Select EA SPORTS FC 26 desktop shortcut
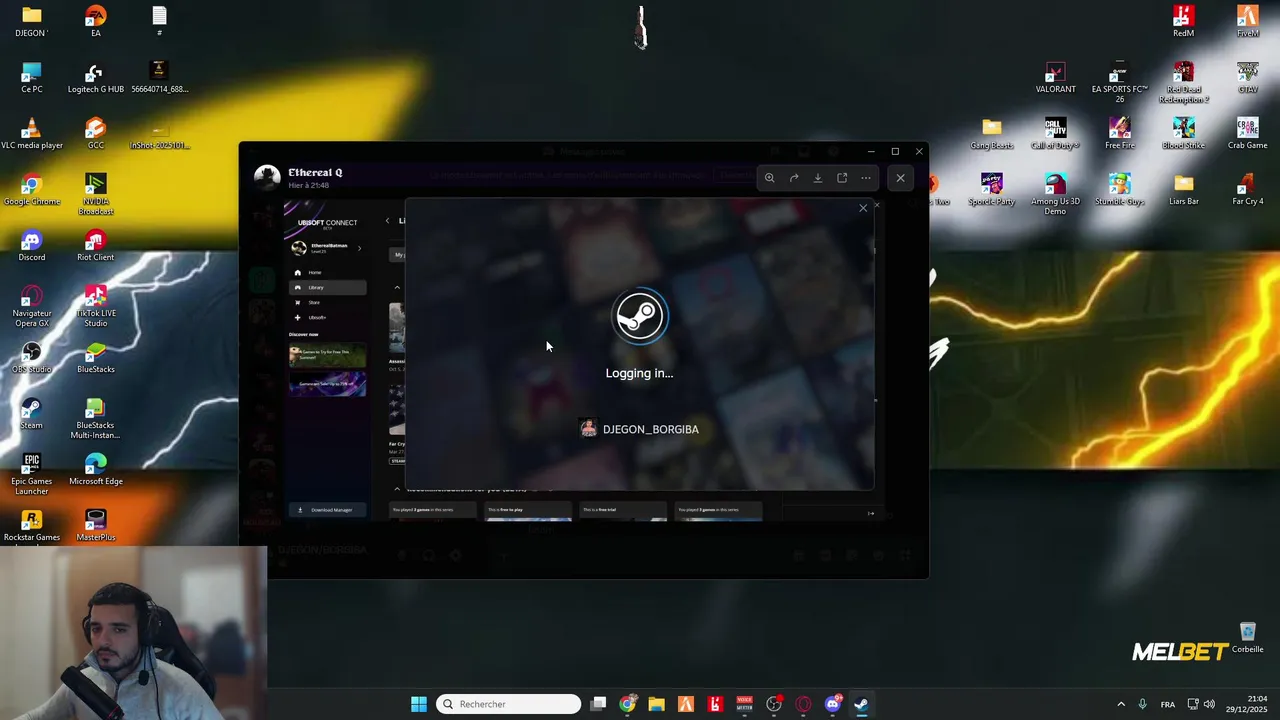1280x720 pixels. pos(1120,82)
